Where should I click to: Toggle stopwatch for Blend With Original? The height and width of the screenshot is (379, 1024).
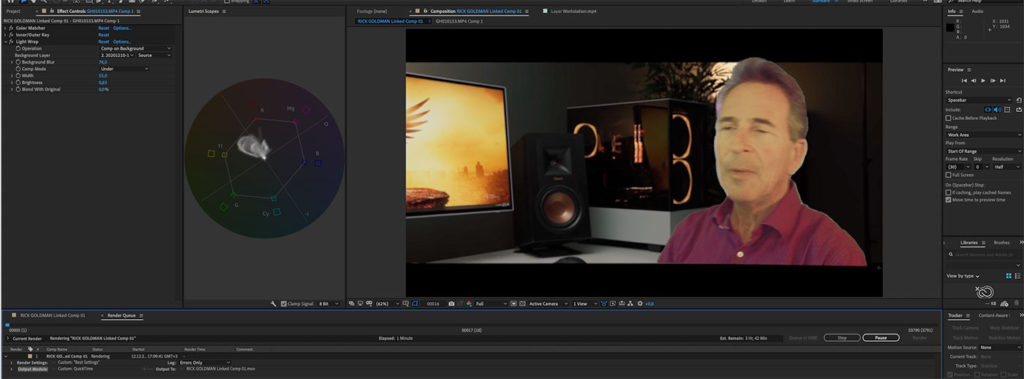pyautogui.click(x=18, y=89)
